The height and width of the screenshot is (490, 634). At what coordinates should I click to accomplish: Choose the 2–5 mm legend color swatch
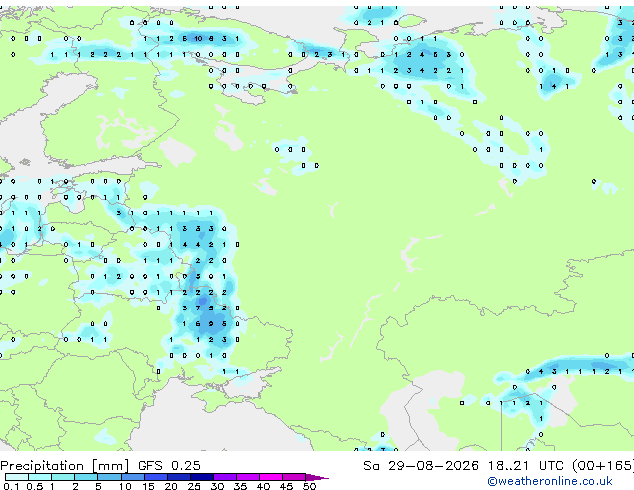86,477
